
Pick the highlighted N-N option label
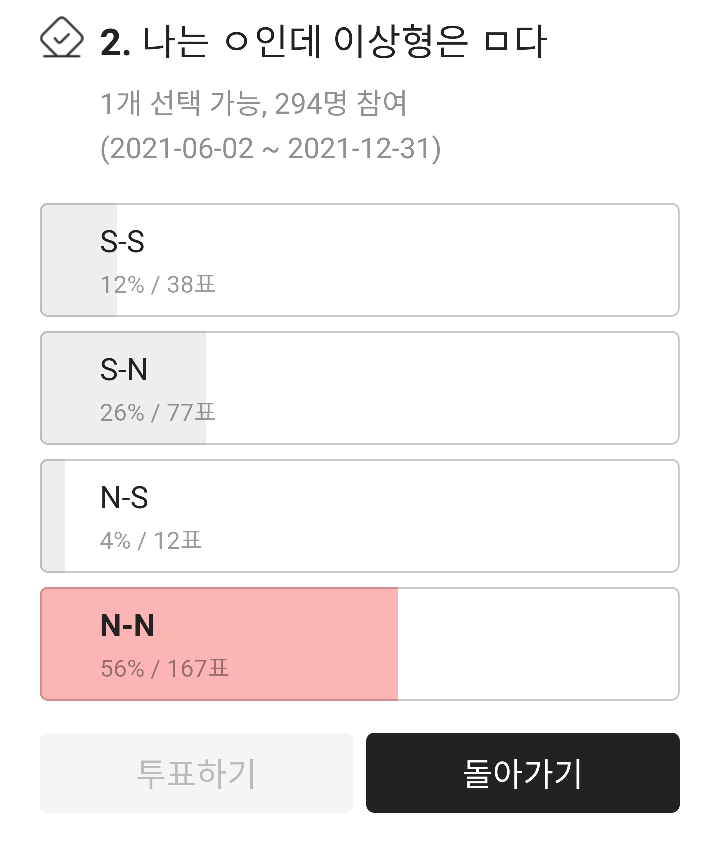coord(127,626)
